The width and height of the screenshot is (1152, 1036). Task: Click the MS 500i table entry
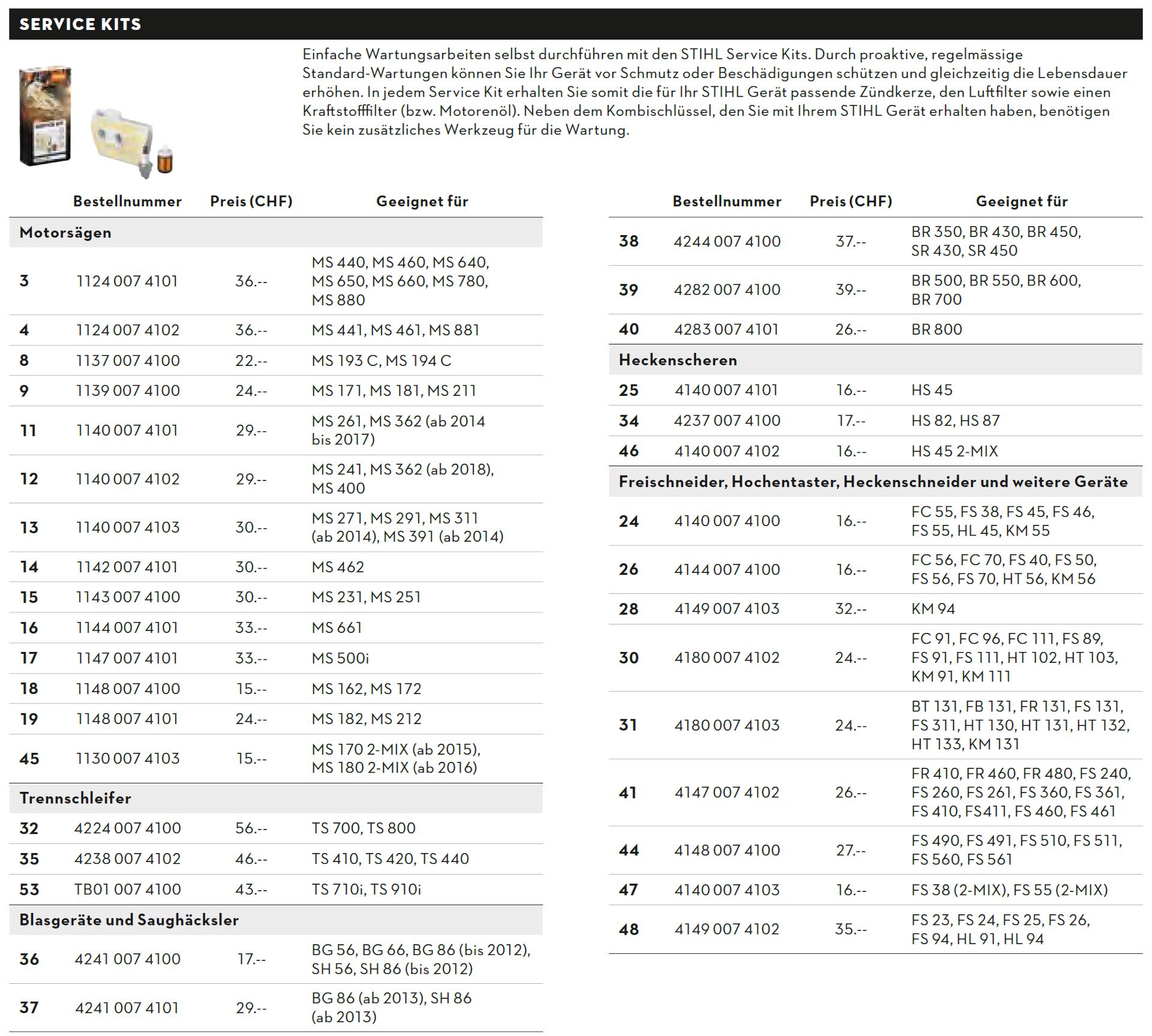(x=340, y=658)
